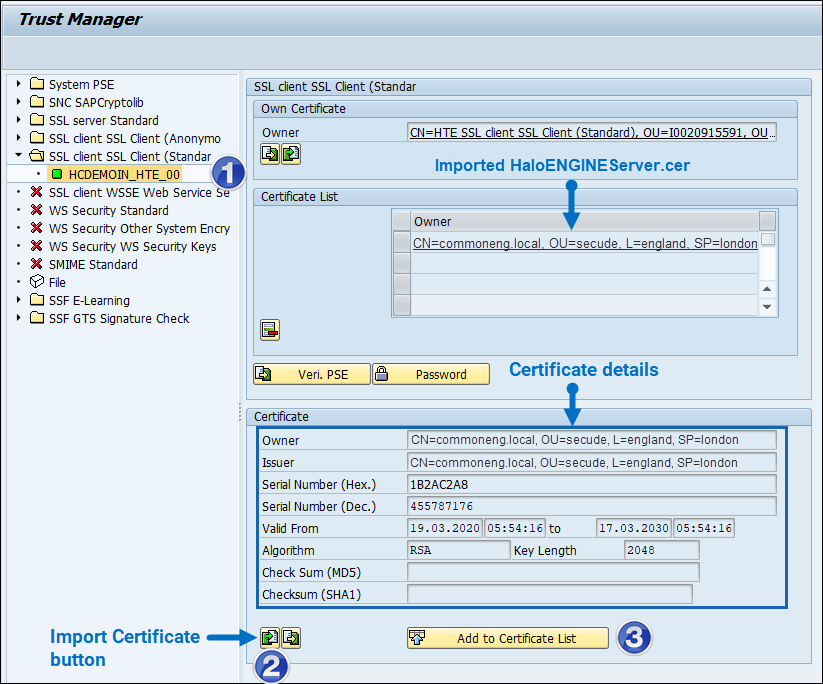Open Certificate List table column settings icon

coord(767,221)
